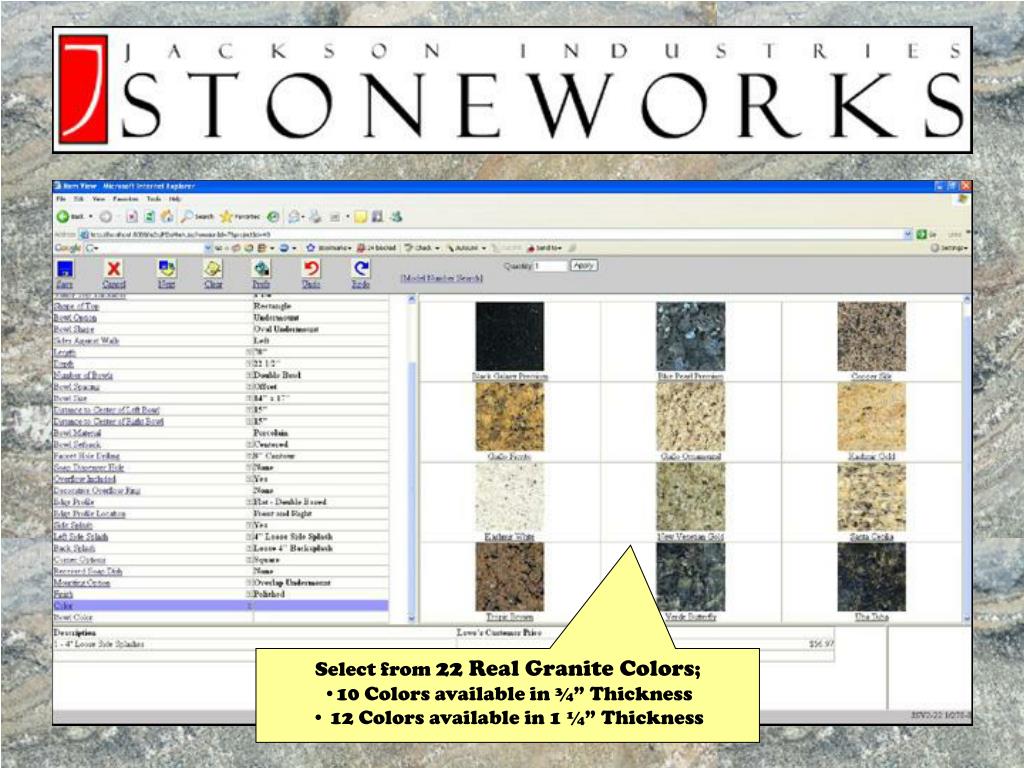1024x768 pixels.
Task: Select the Black Galaxy granite swatch
Action: pos(509,336)
